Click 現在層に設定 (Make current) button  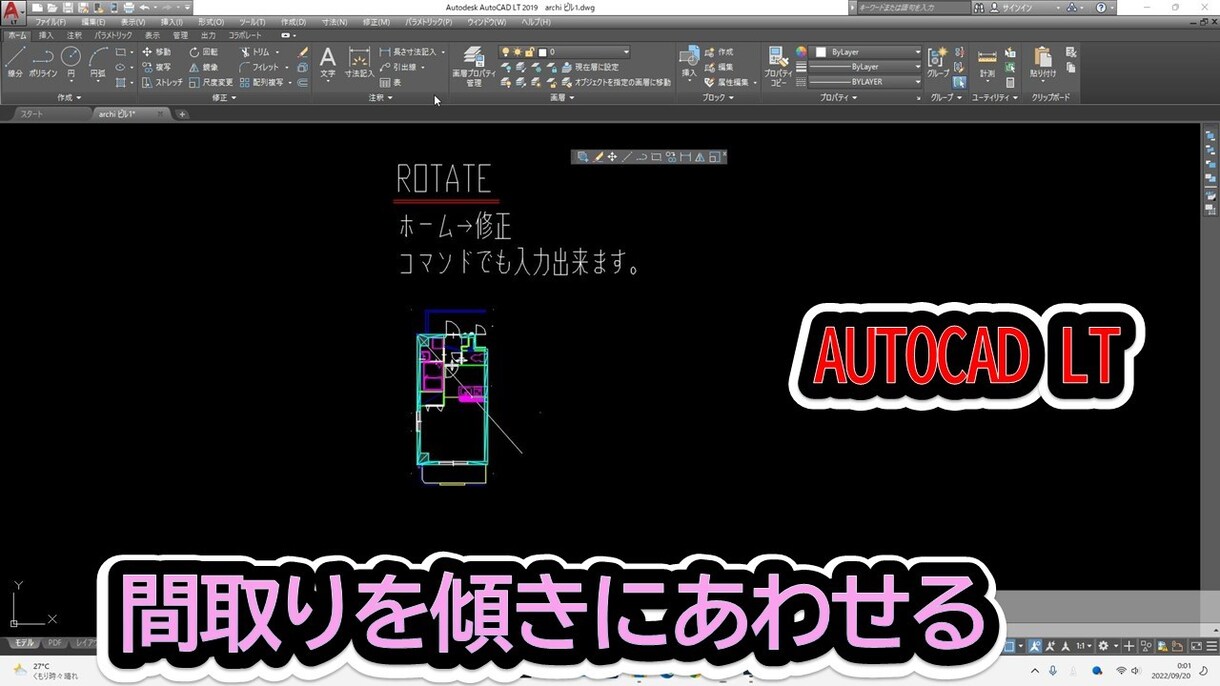click(589, 67)
